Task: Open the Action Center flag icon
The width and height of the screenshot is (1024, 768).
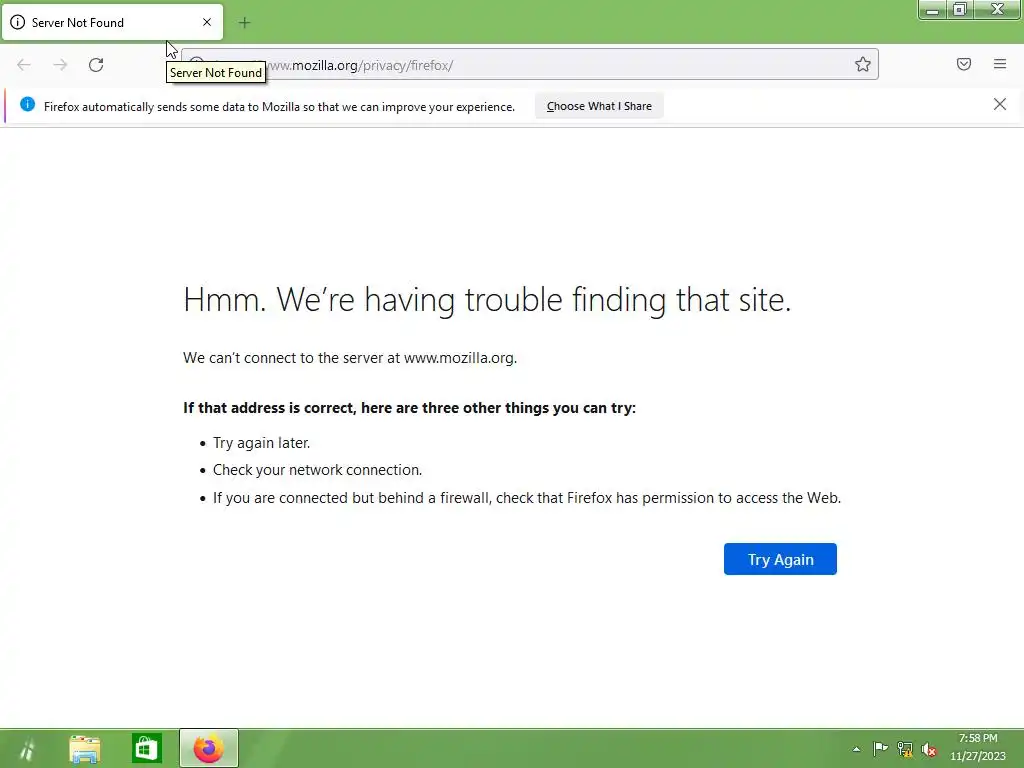Action: click(880, 748)
